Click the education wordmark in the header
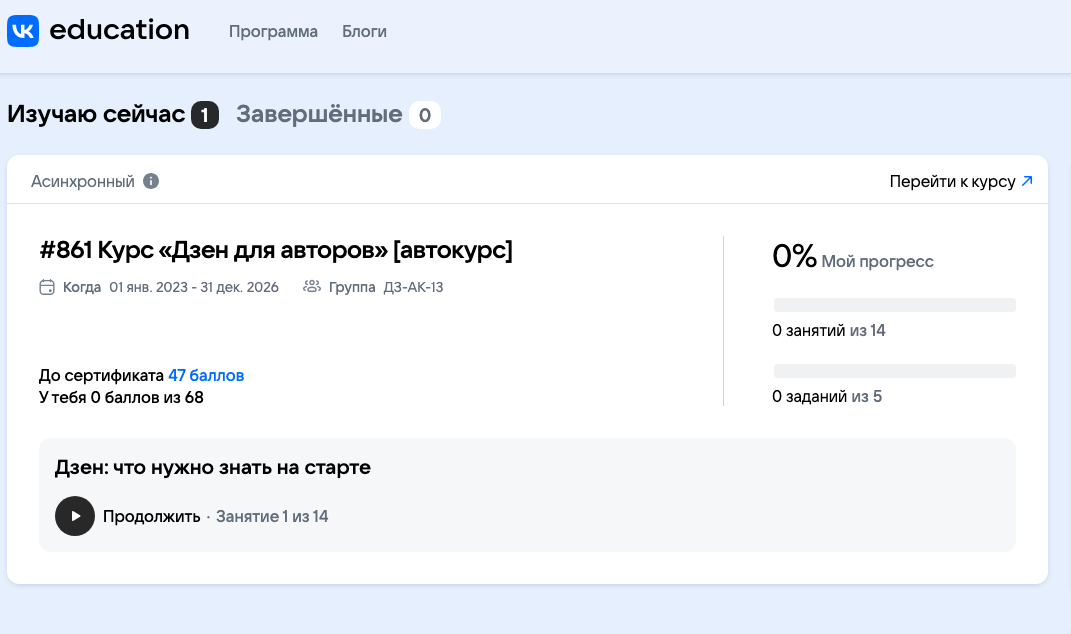Image resolution: width=1071 pixels, height=634 pixels. coord(120,30)
